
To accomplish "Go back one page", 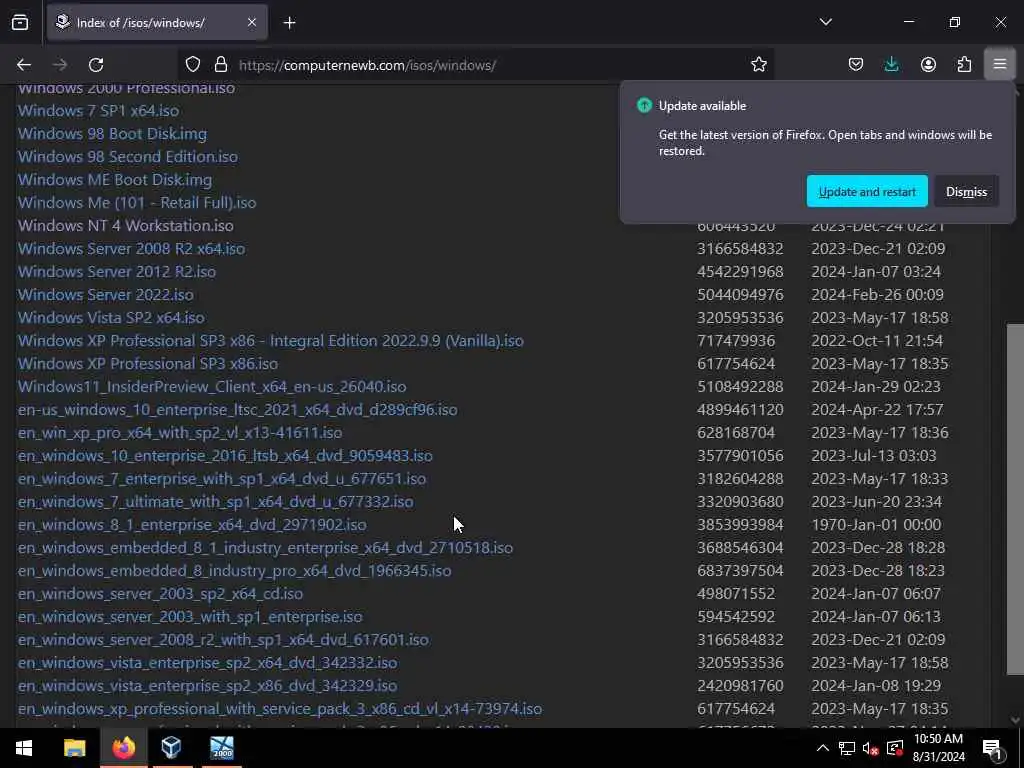I will pos(24,65).
